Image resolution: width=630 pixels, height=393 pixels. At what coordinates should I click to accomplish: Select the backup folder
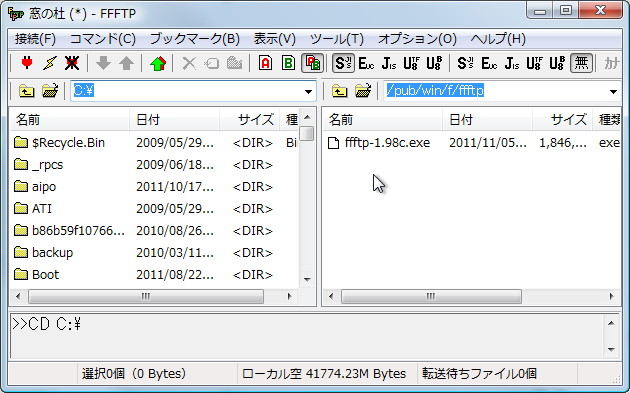pyautogui.click(x=43, y=253)
